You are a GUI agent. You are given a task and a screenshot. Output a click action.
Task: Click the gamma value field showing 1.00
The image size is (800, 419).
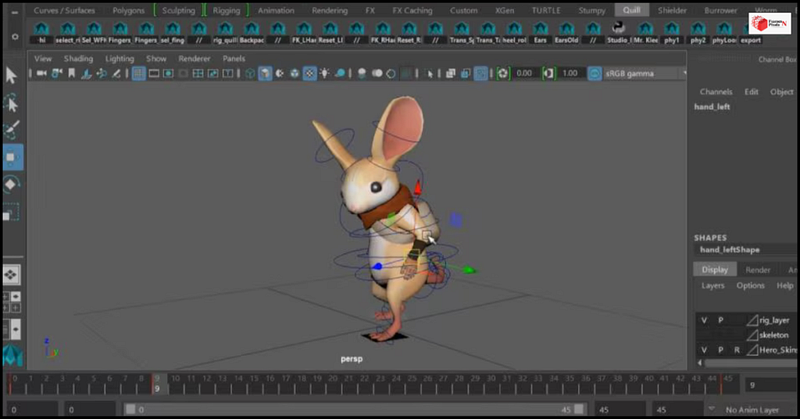pyautogui.click(x=570, y=73)
